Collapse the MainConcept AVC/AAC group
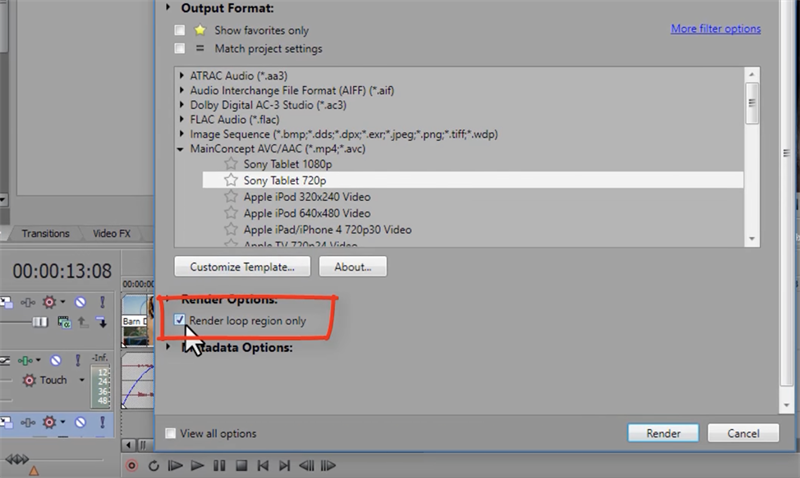Viewport: 800px width, 478px height. click(x=181, y=149)
